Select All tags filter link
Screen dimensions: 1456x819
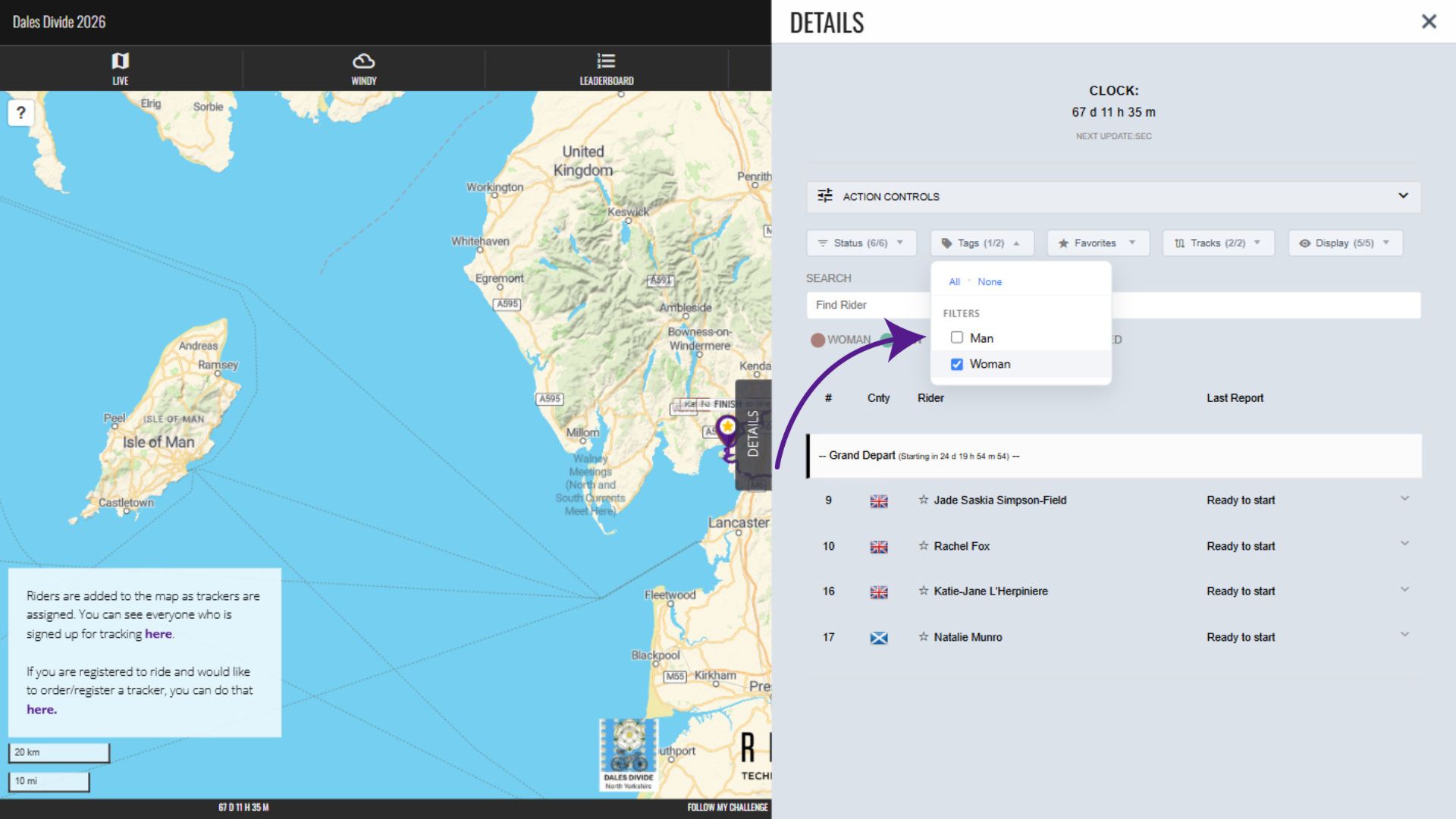(954, 282)
